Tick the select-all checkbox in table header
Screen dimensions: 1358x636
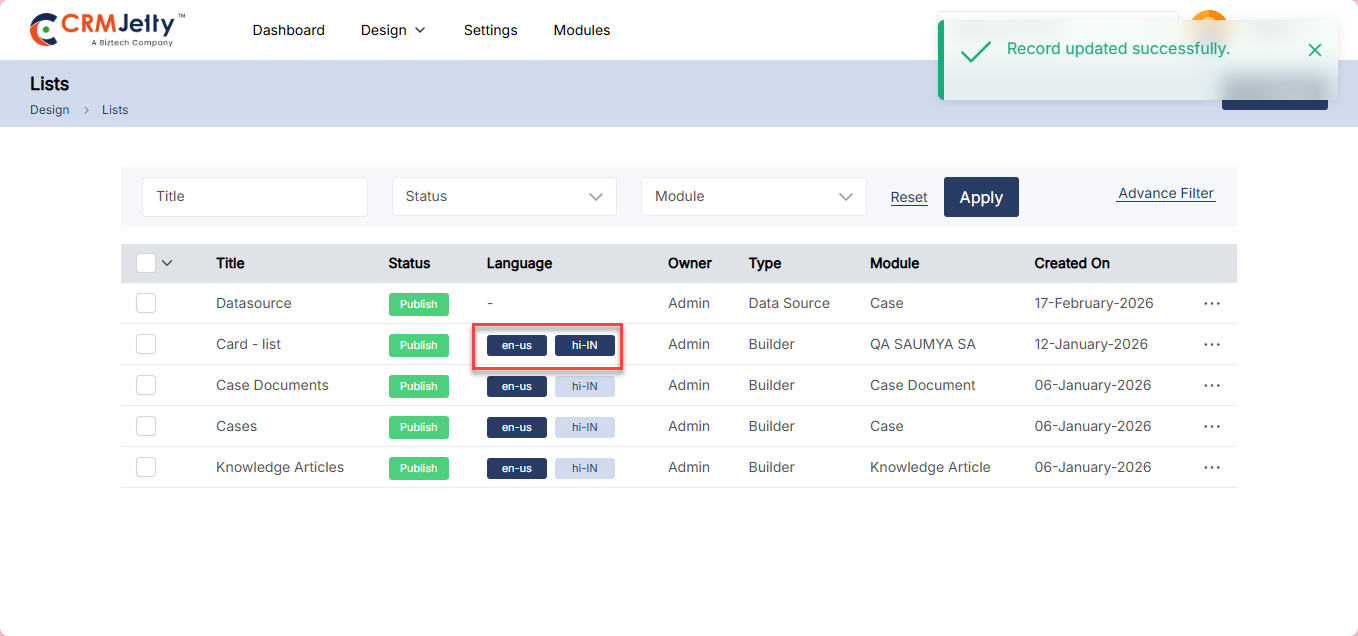146,263
